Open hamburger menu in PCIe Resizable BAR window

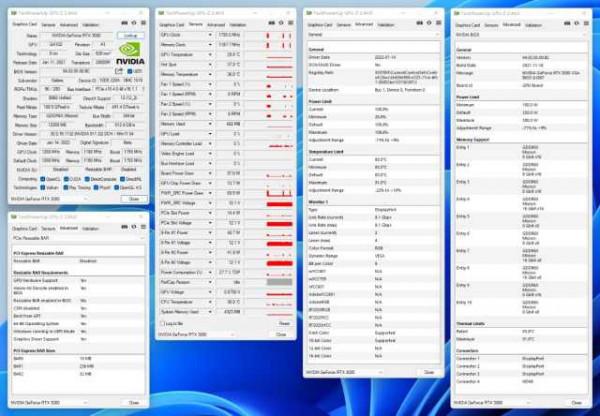143,227
